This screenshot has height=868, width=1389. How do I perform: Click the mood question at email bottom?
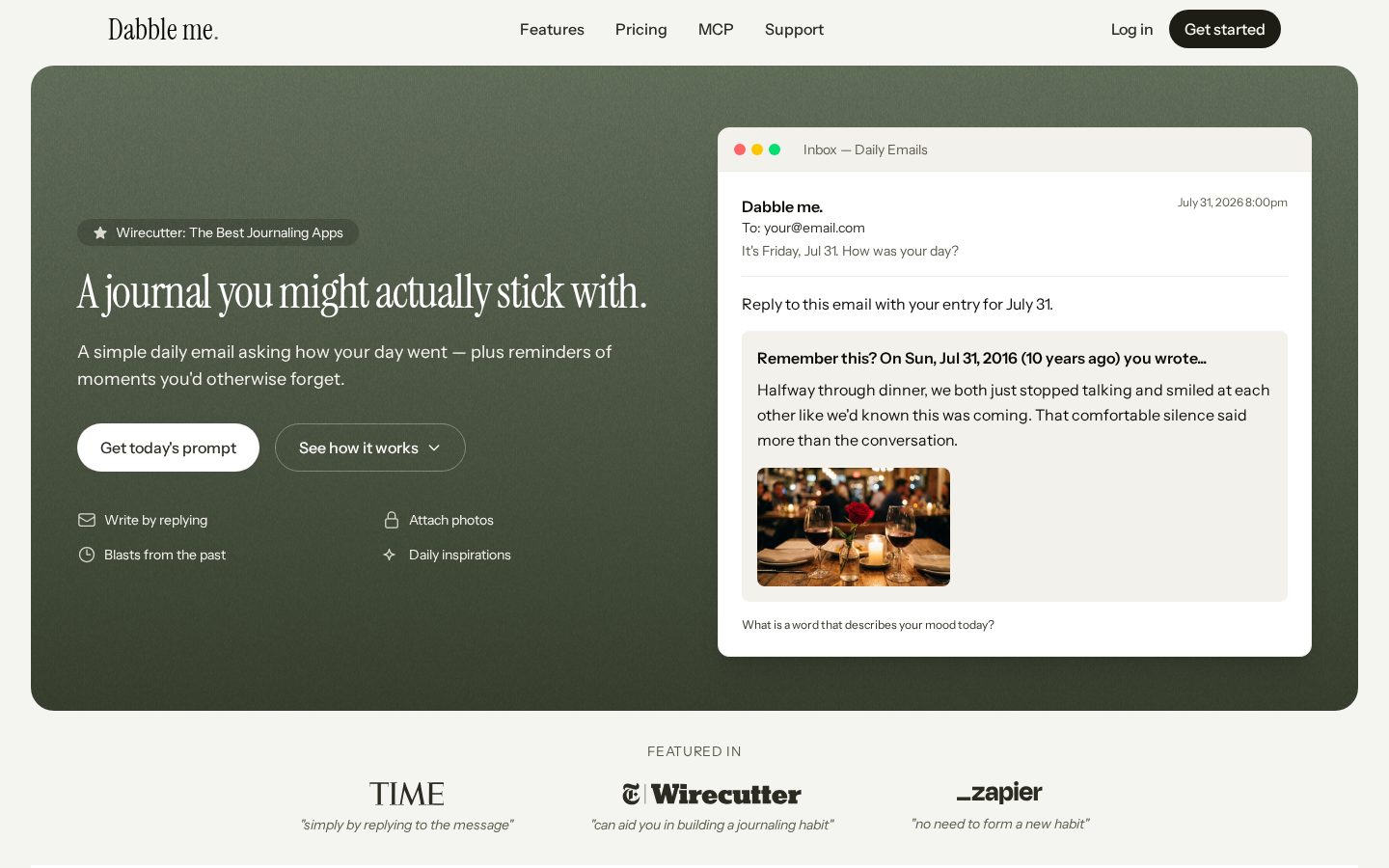click(868, 625)
